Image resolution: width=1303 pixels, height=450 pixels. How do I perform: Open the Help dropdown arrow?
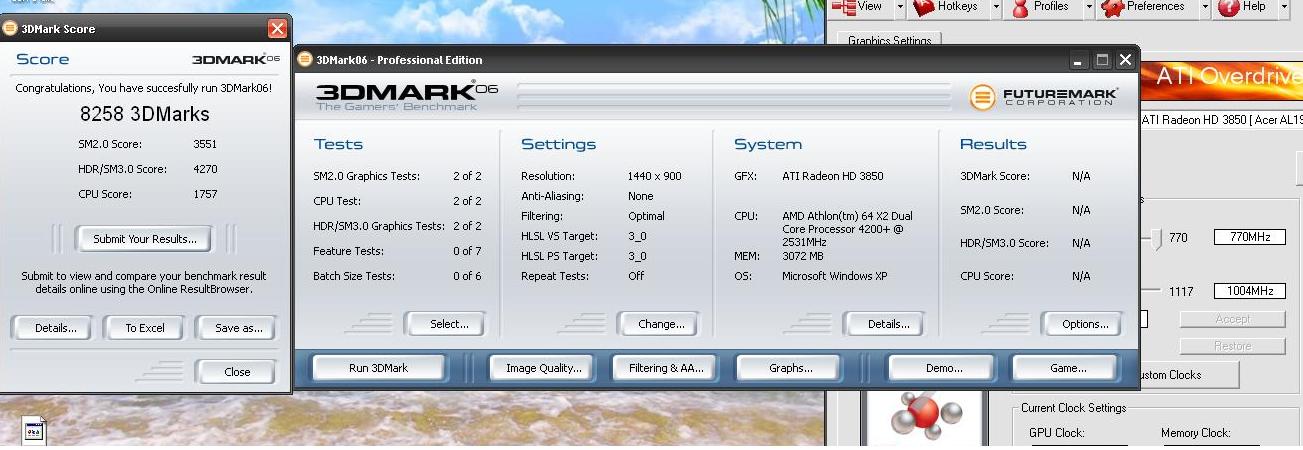1285,6
